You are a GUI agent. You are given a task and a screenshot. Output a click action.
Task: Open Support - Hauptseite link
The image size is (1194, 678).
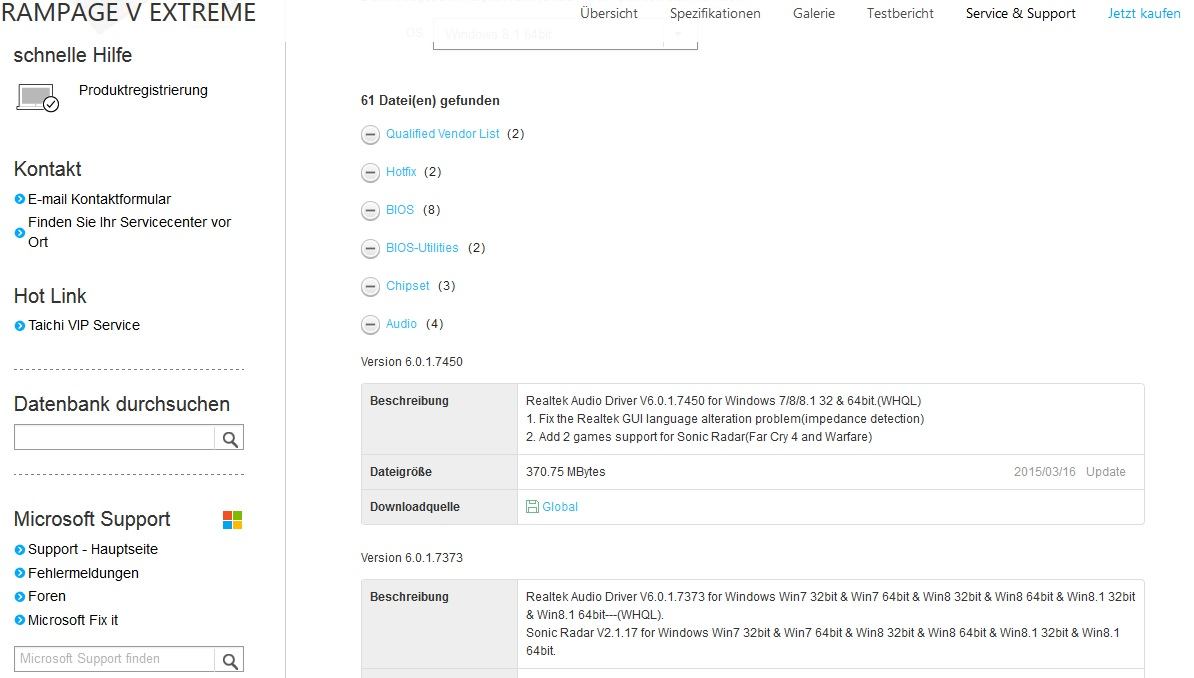pos(93,549)
